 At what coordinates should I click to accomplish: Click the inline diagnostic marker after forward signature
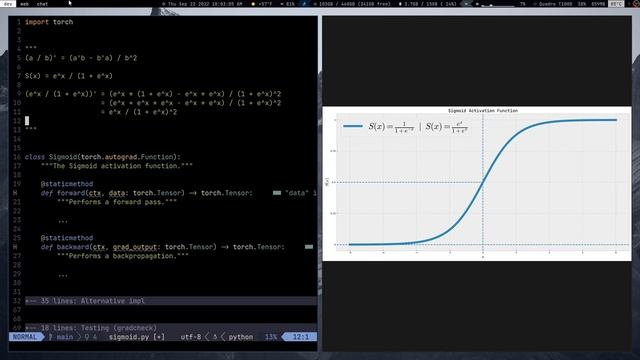click(x=277, y=193)
